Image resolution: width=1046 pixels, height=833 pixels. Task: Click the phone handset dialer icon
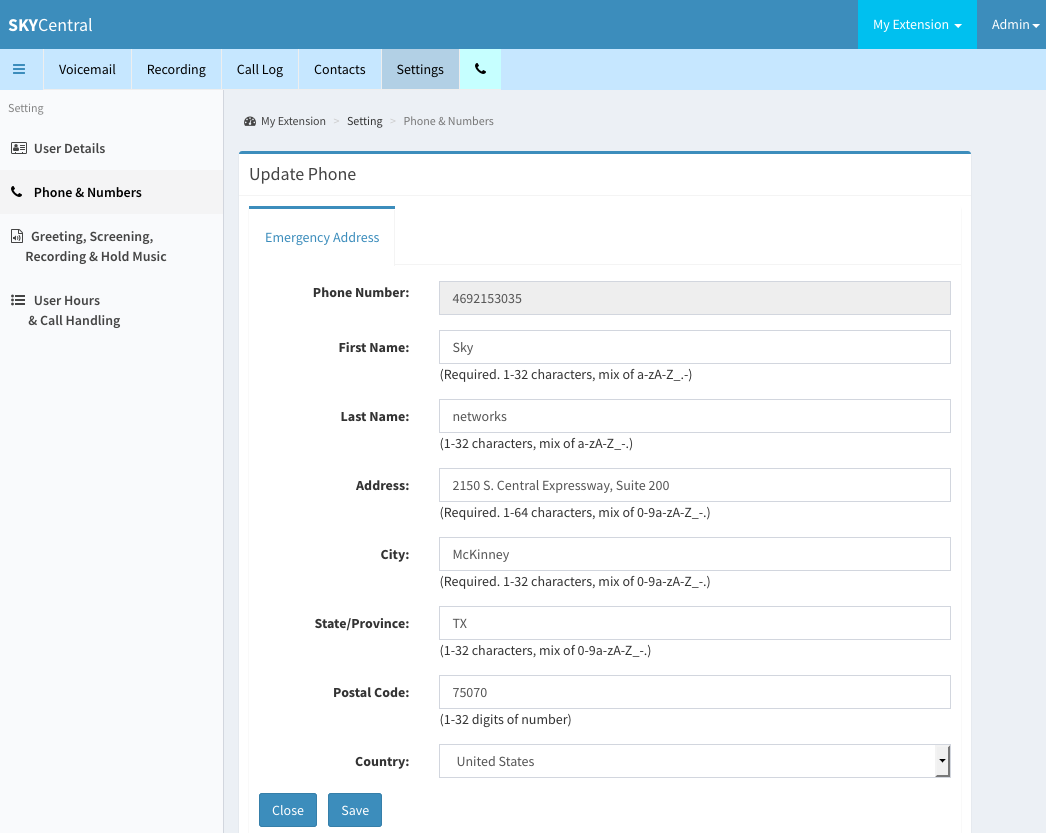click(x=480, y=69)
